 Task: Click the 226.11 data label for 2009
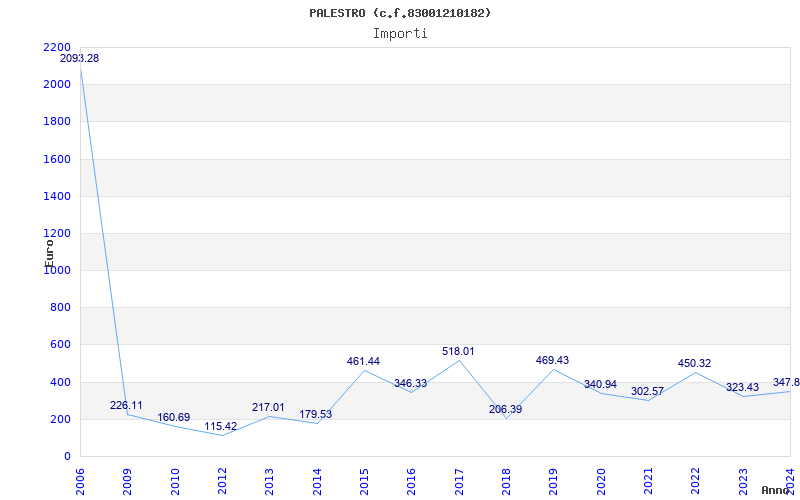click(127, 405)
